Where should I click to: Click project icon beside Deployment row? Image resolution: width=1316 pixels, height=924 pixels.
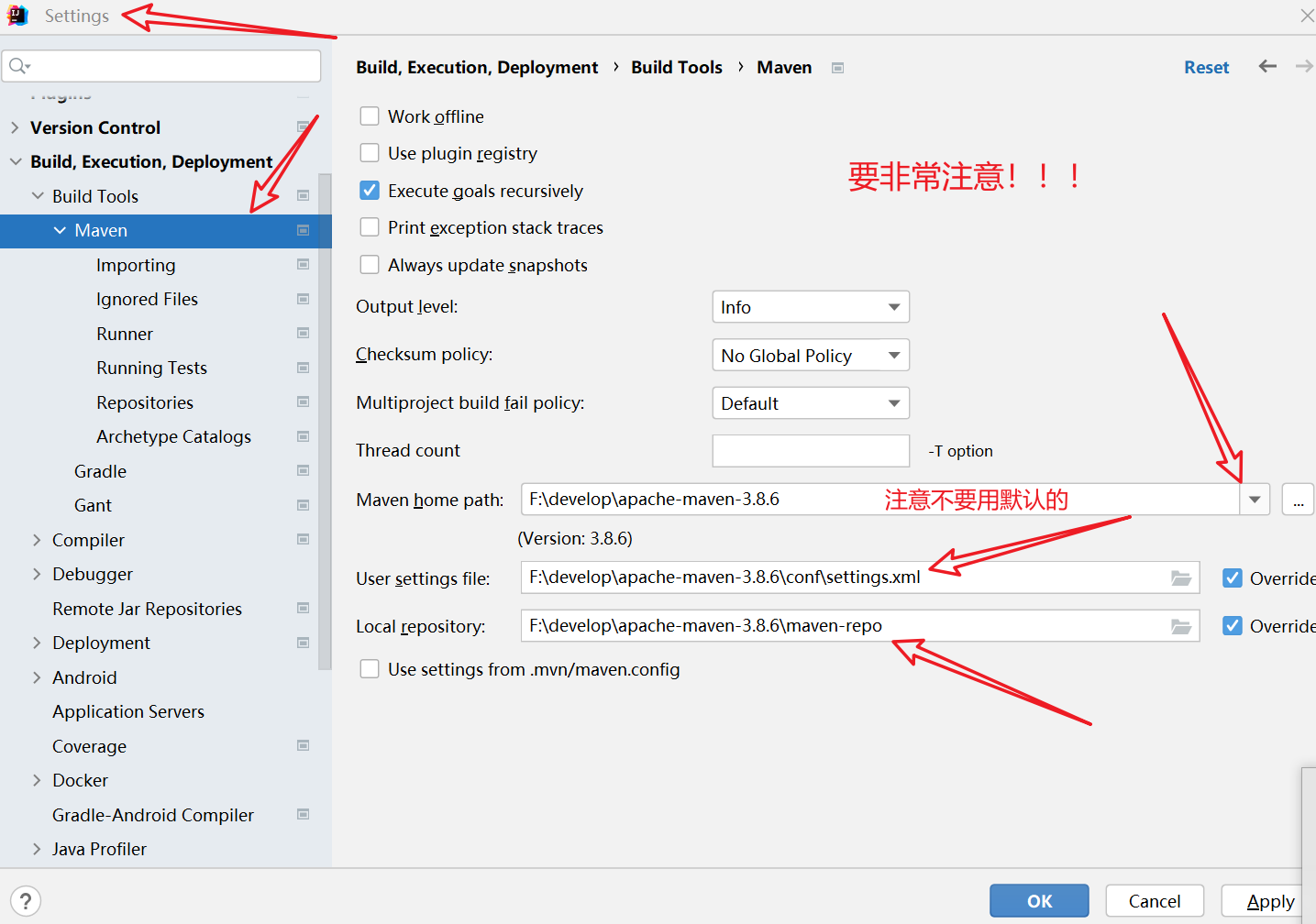[303, 643]
